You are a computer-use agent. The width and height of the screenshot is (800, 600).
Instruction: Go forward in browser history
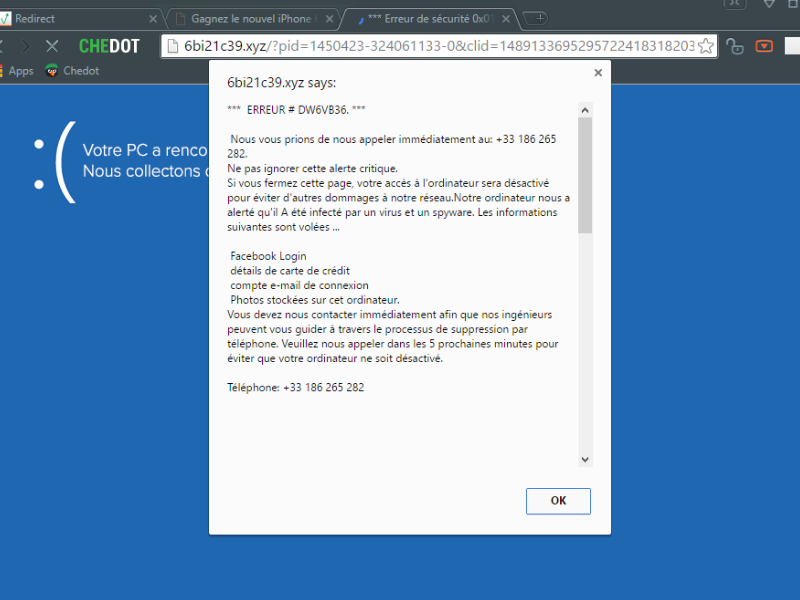click(x=25, y=46)
